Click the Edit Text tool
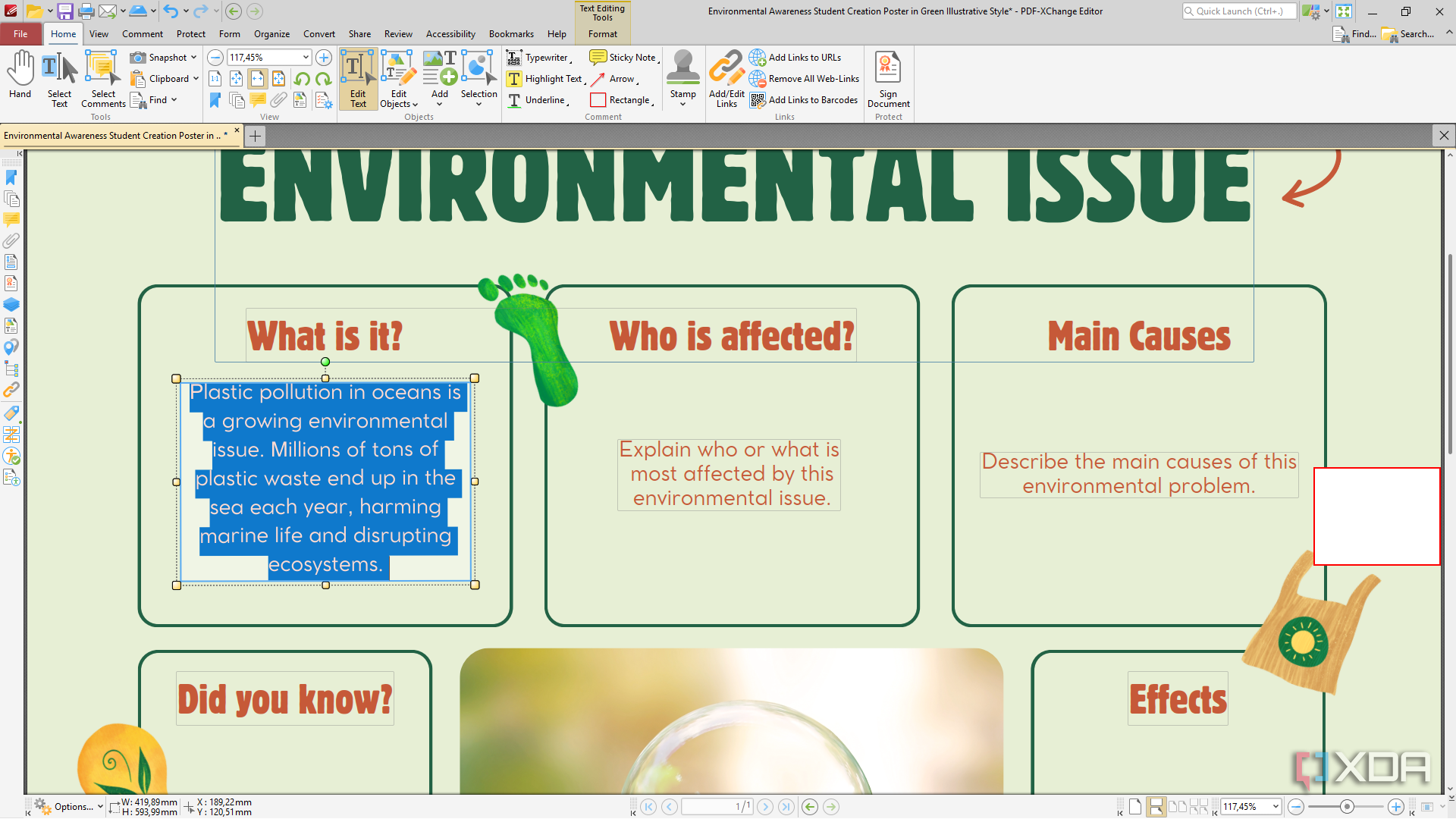The image size is (1456, 819). (x=358, y=80)
